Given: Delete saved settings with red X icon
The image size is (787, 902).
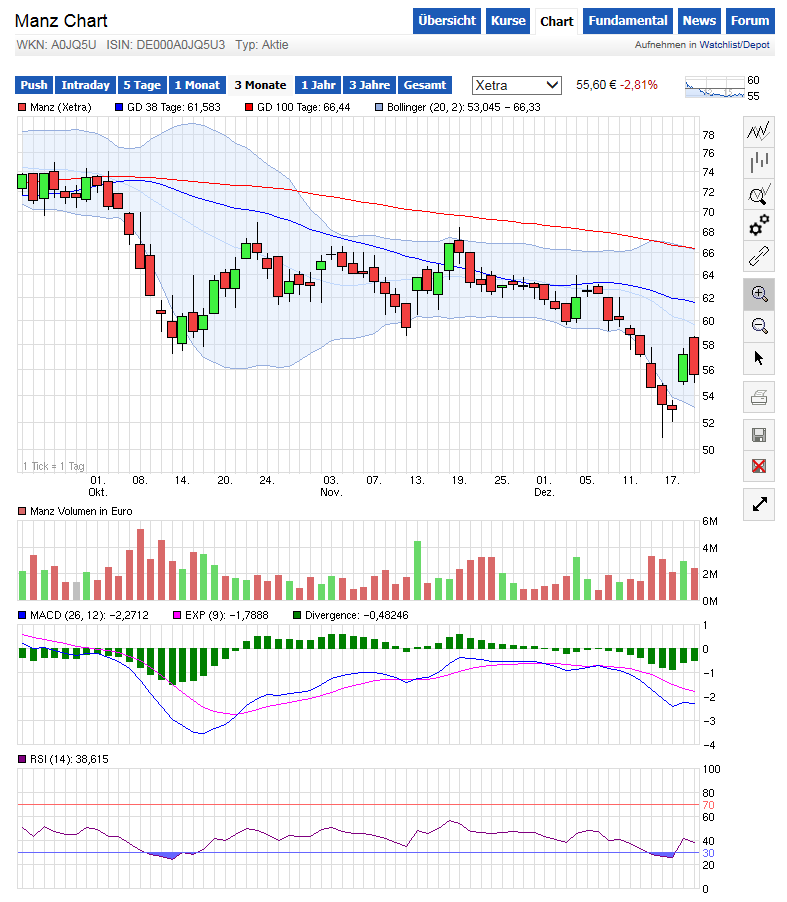Looking at the screenshot, I should [x=759, y=466].
